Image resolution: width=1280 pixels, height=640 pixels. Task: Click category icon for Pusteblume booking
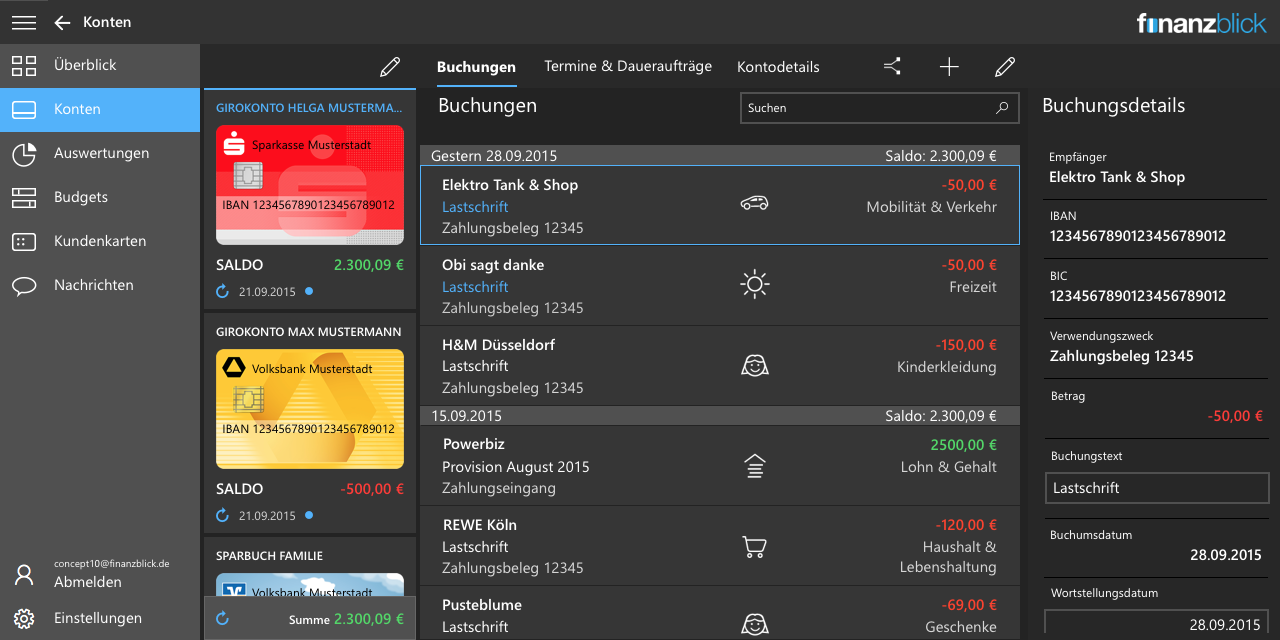[x=755, y=625]
